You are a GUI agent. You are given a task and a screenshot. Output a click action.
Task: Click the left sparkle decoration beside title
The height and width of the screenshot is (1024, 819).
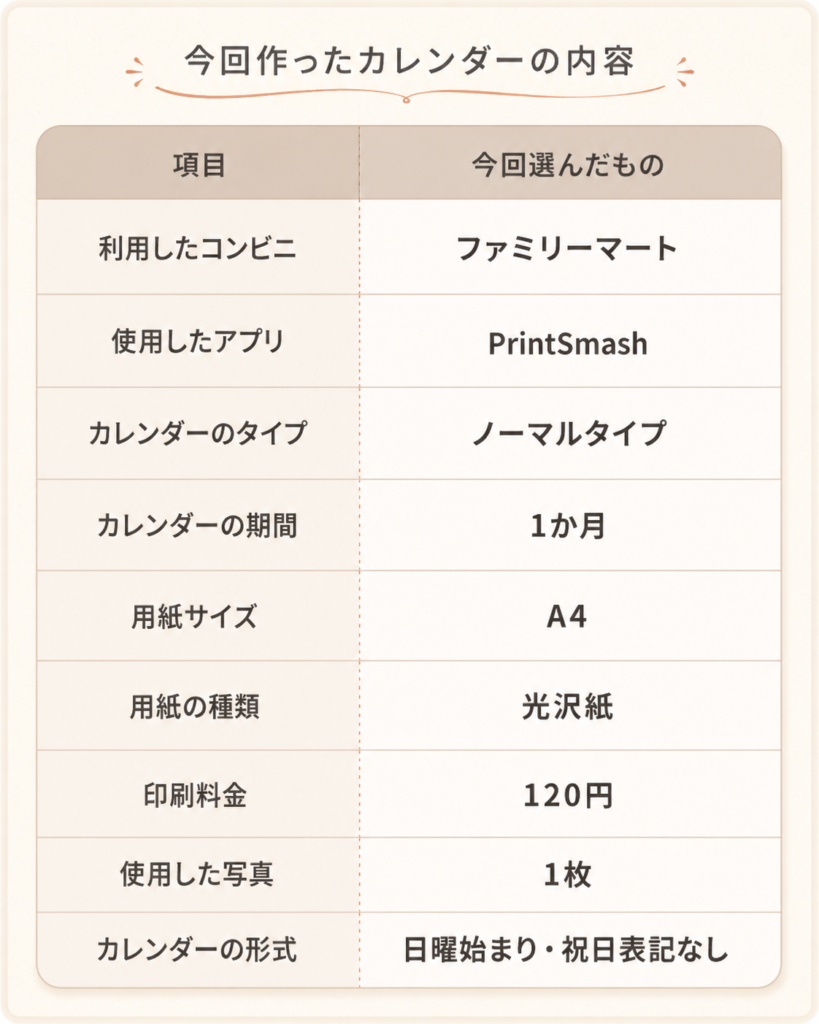135,72
